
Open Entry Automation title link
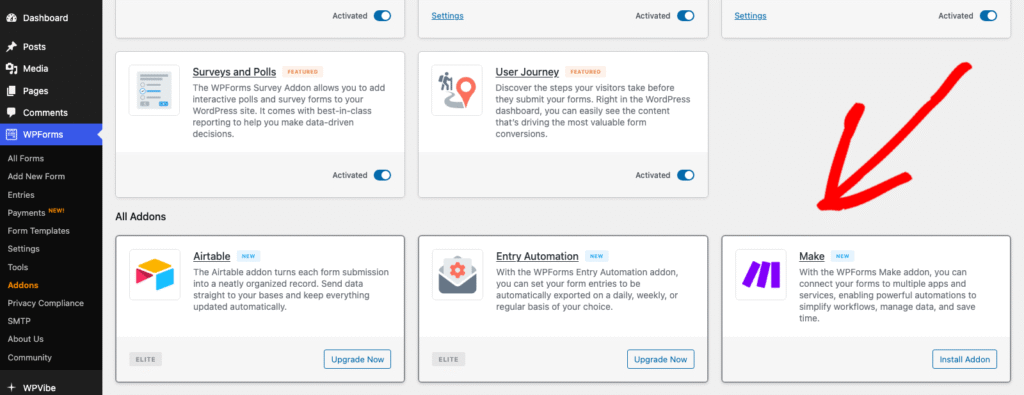coord(537,256)
